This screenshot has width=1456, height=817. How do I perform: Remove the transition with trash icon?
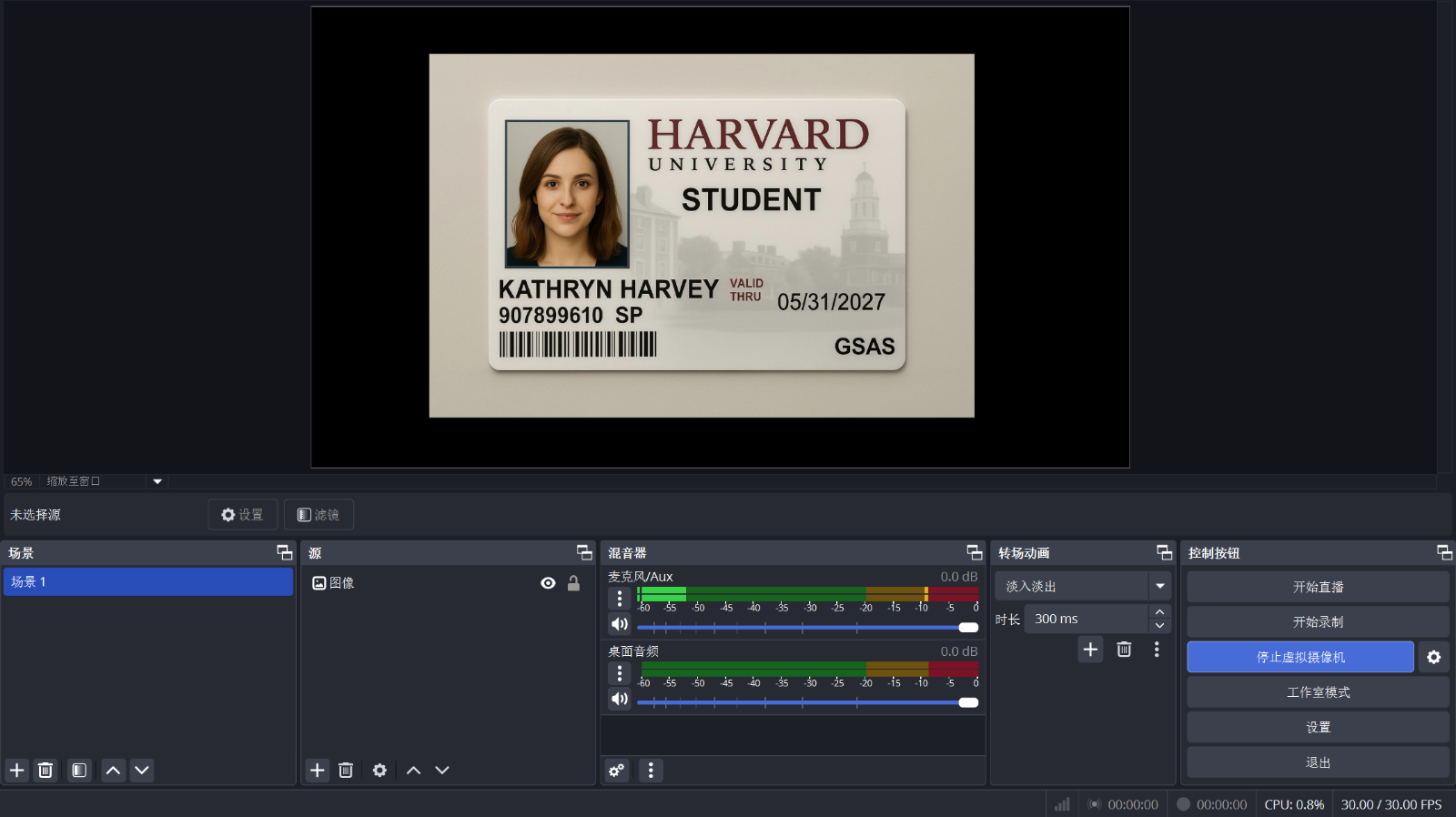[1124, 650]
